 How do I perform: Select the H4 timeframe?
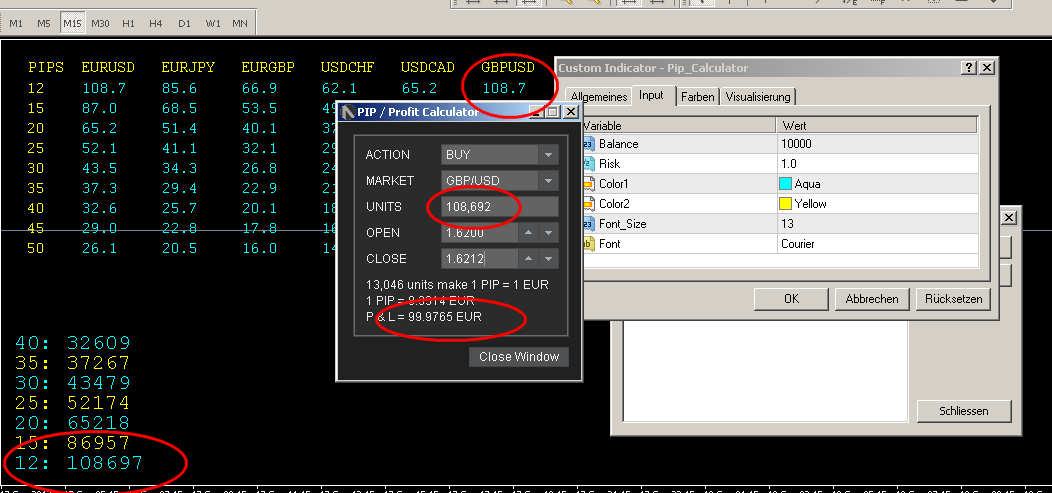pyautogui.click(x=156, y=23)
